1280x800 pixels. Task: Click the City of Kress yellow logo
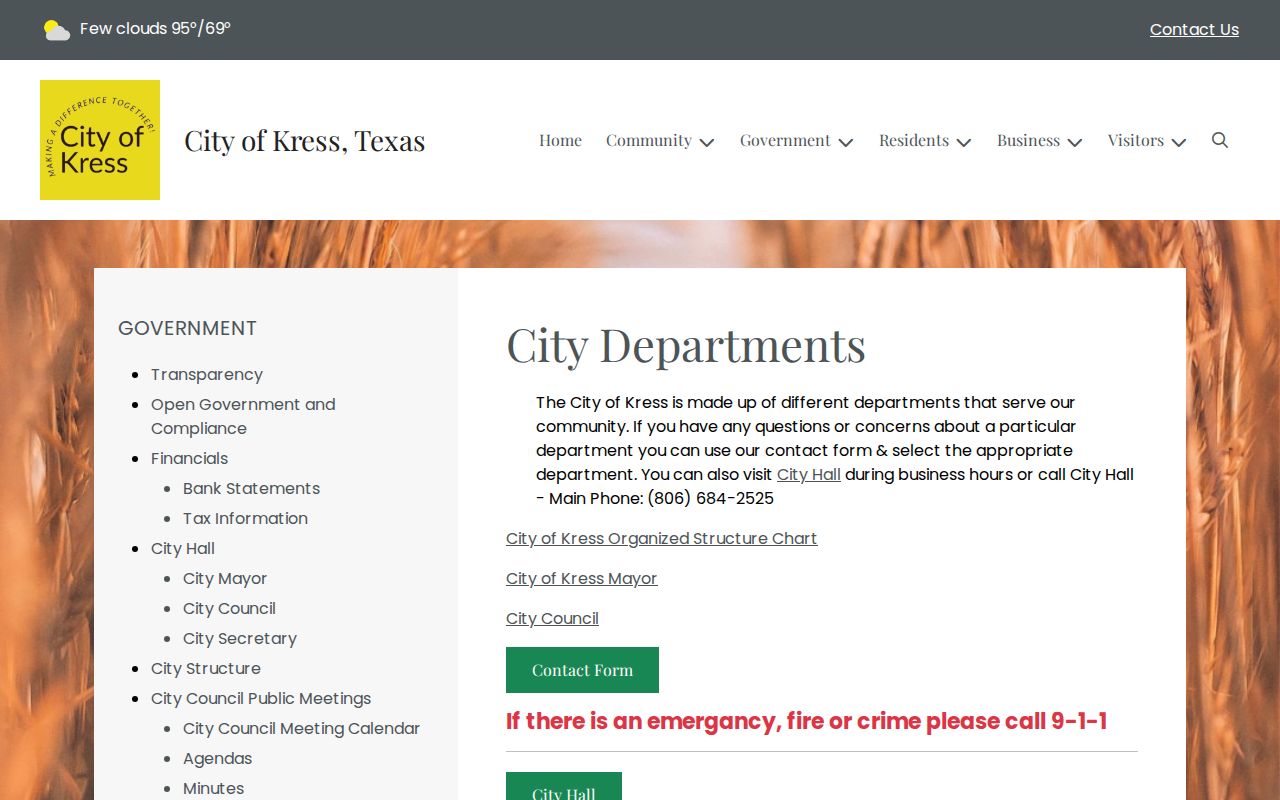[x=100, y=140]
